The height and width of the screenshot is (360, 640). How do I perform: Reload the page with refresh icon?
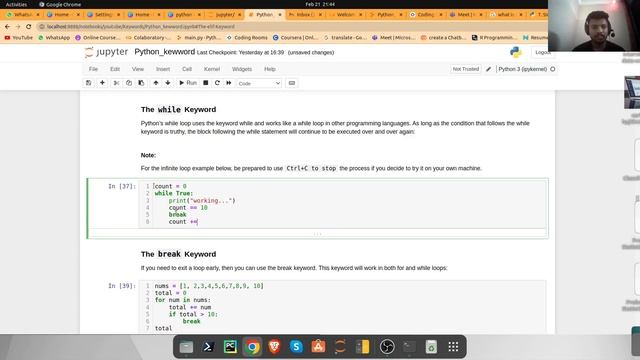coord(28,27)
